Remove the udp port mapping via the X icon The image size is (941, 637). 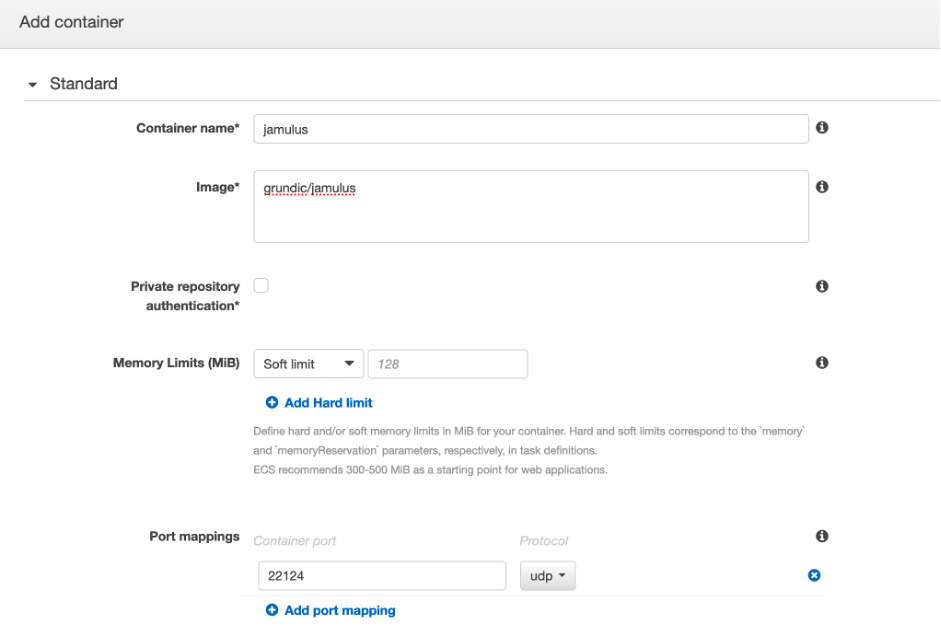pos(813,574)
